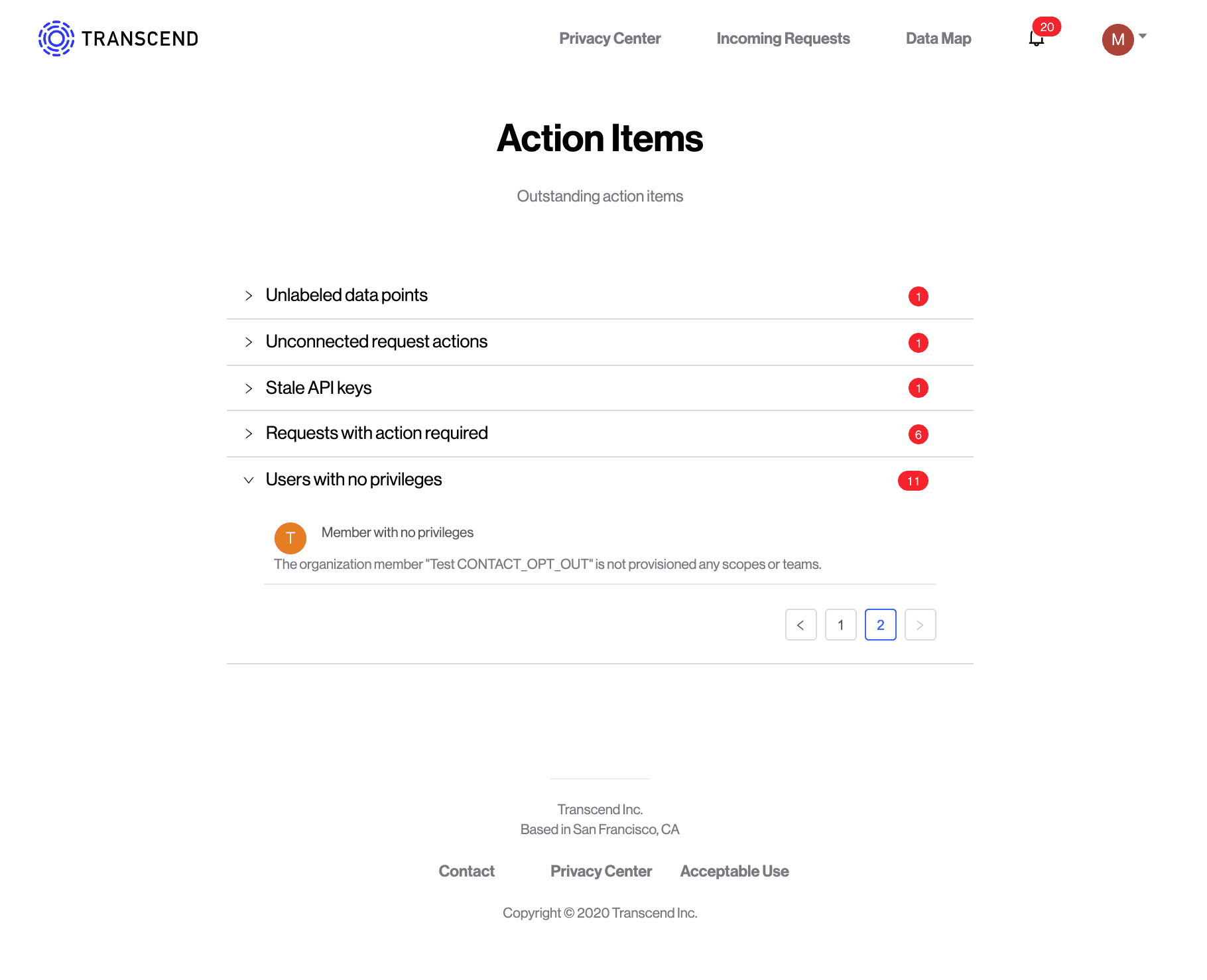Open Privacy Center in top navigation
The image size is (1207, 980).
pyautogui.click(x=609, y=38)
